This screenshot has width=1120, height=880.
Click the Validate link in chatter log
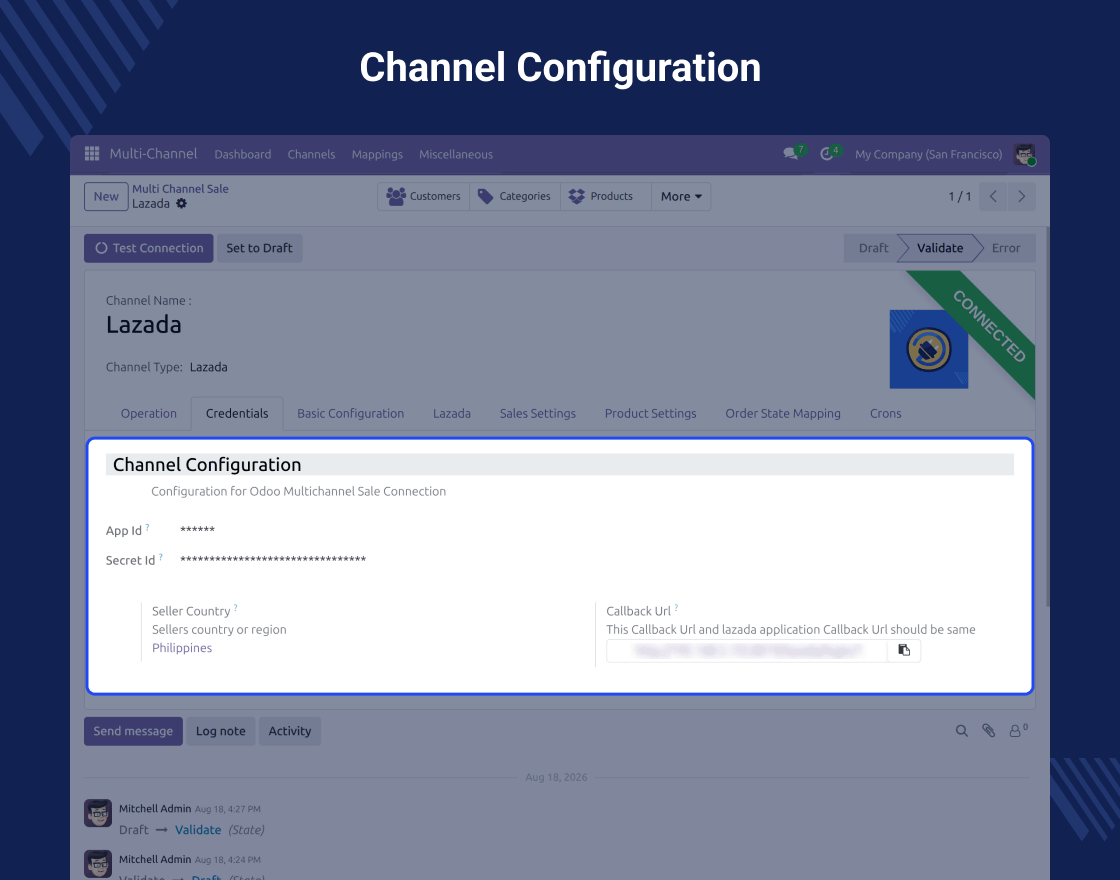tap(198, 830)
